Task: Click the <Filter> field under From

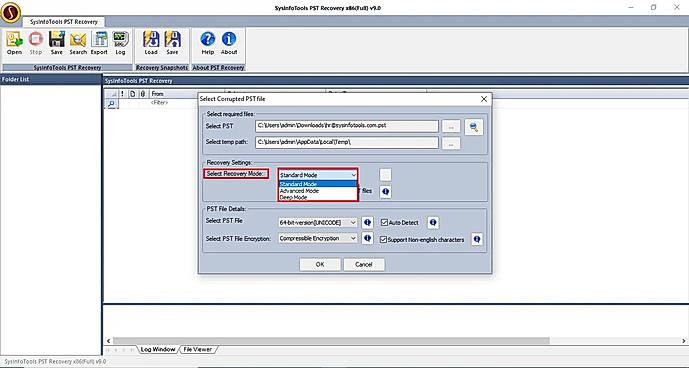Action: coord(159,103)
